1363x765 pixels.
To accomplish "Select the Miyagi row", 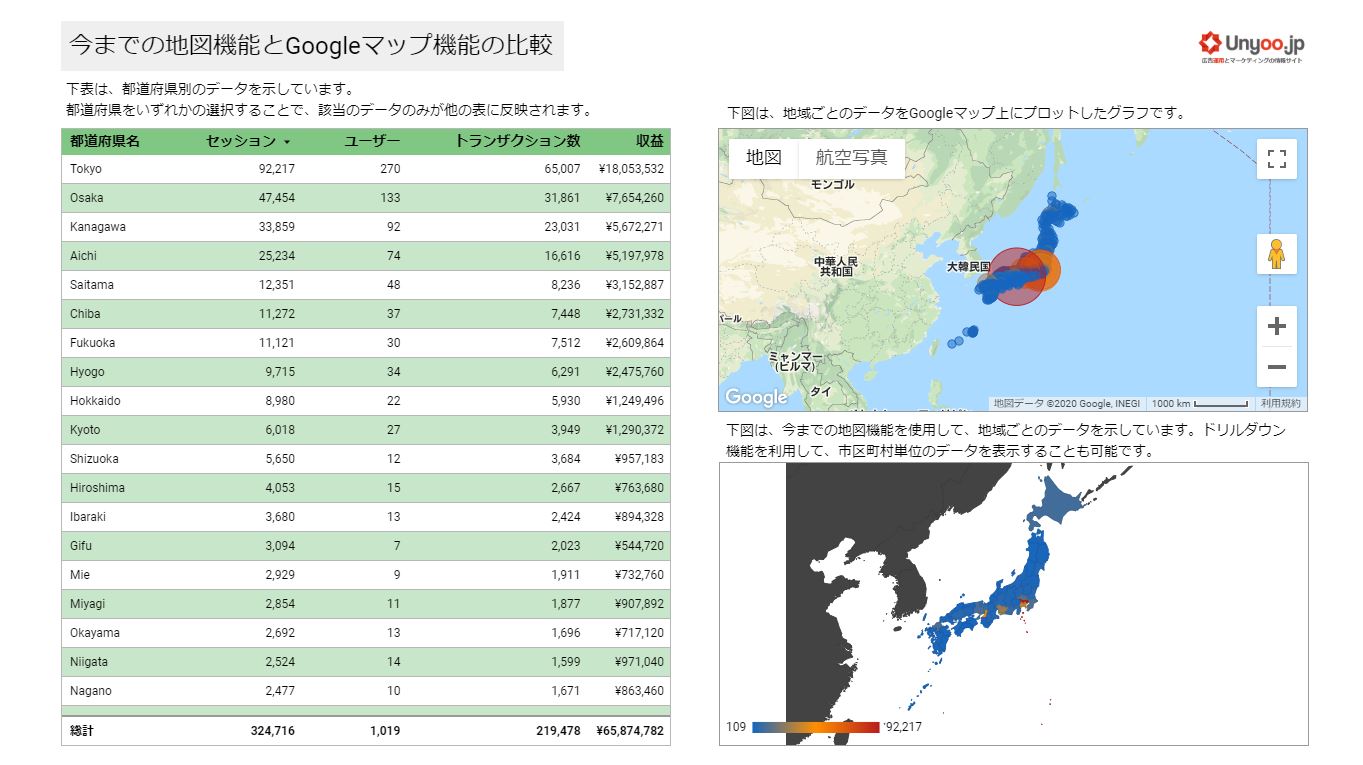I will click(366, 604).
